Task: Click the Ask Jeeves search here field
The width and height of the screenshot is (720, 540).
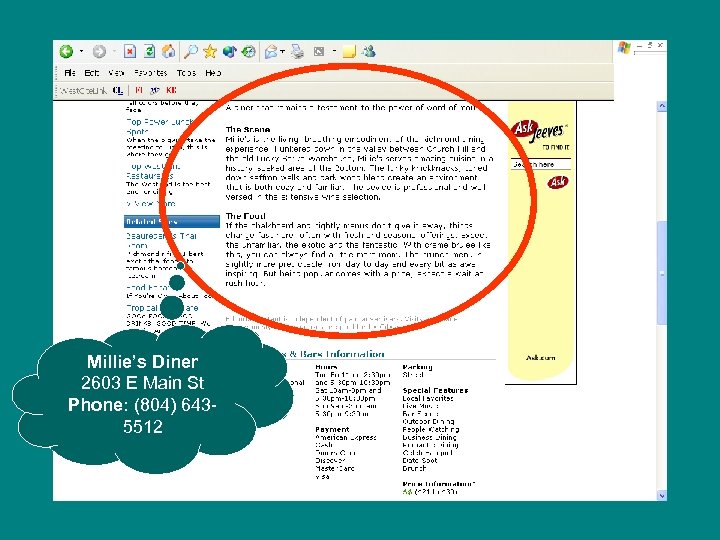Action: click(x=541, y=164)
